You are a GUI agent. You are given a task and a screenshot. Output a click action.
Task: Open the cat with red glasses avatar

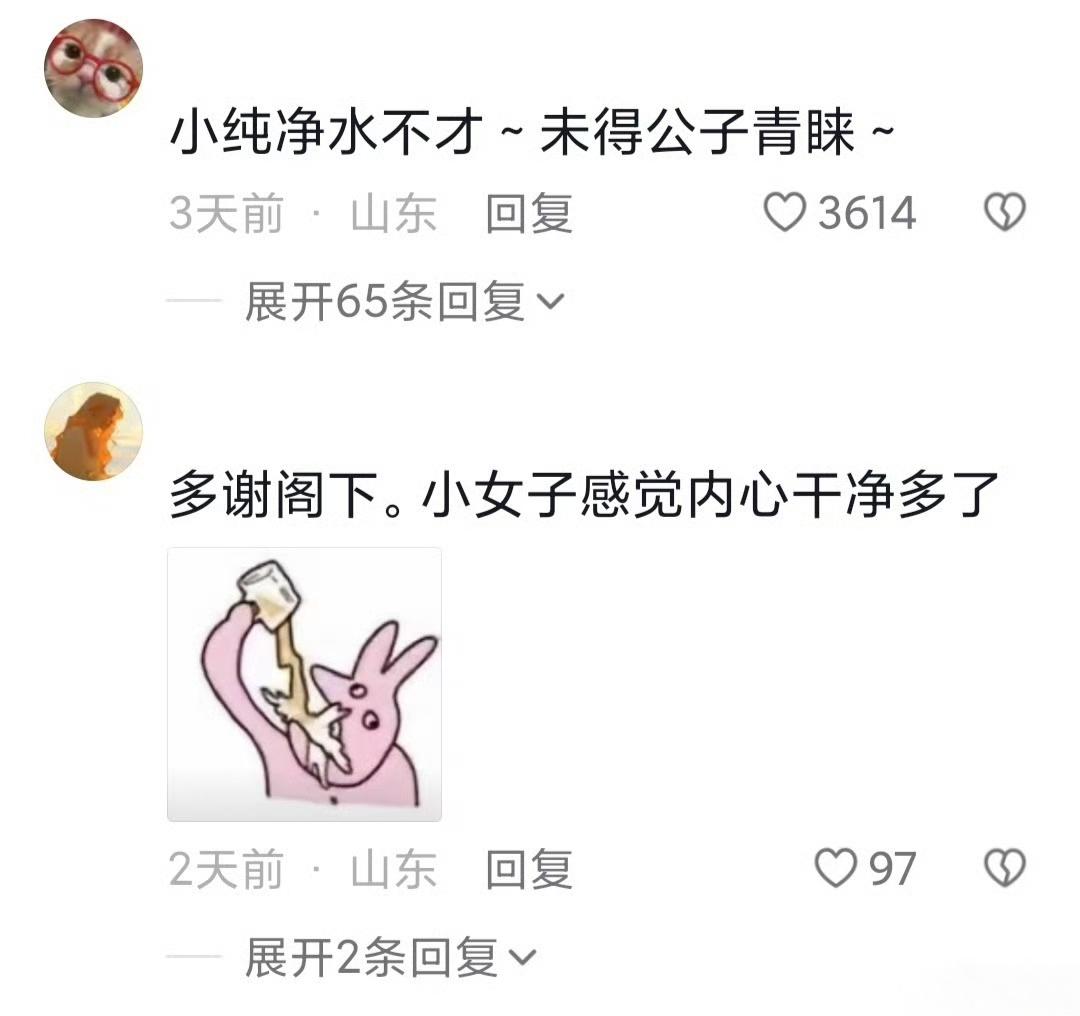point(94,68)
